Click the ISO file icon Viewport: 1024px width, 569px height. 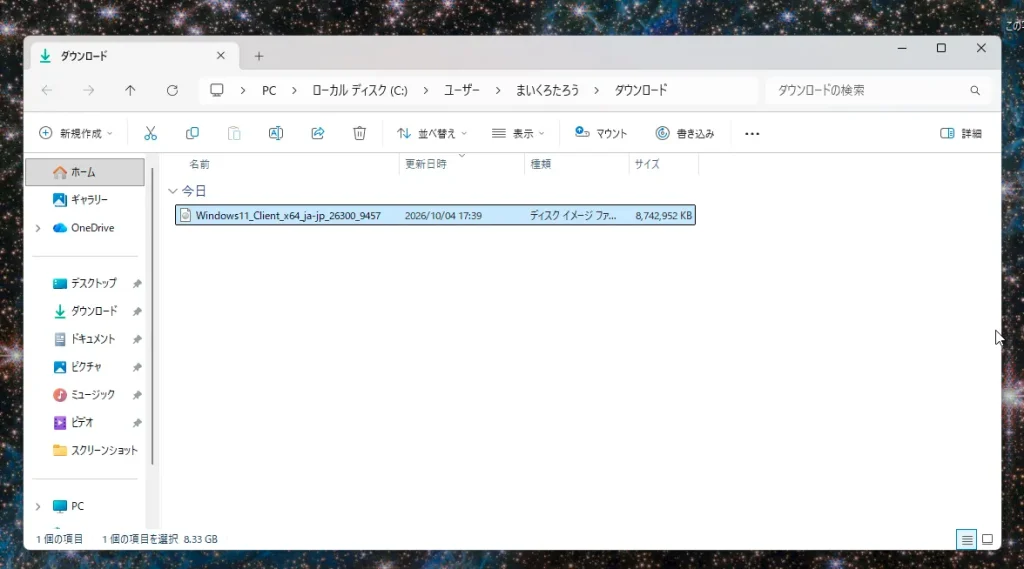(x=185, y=215)
